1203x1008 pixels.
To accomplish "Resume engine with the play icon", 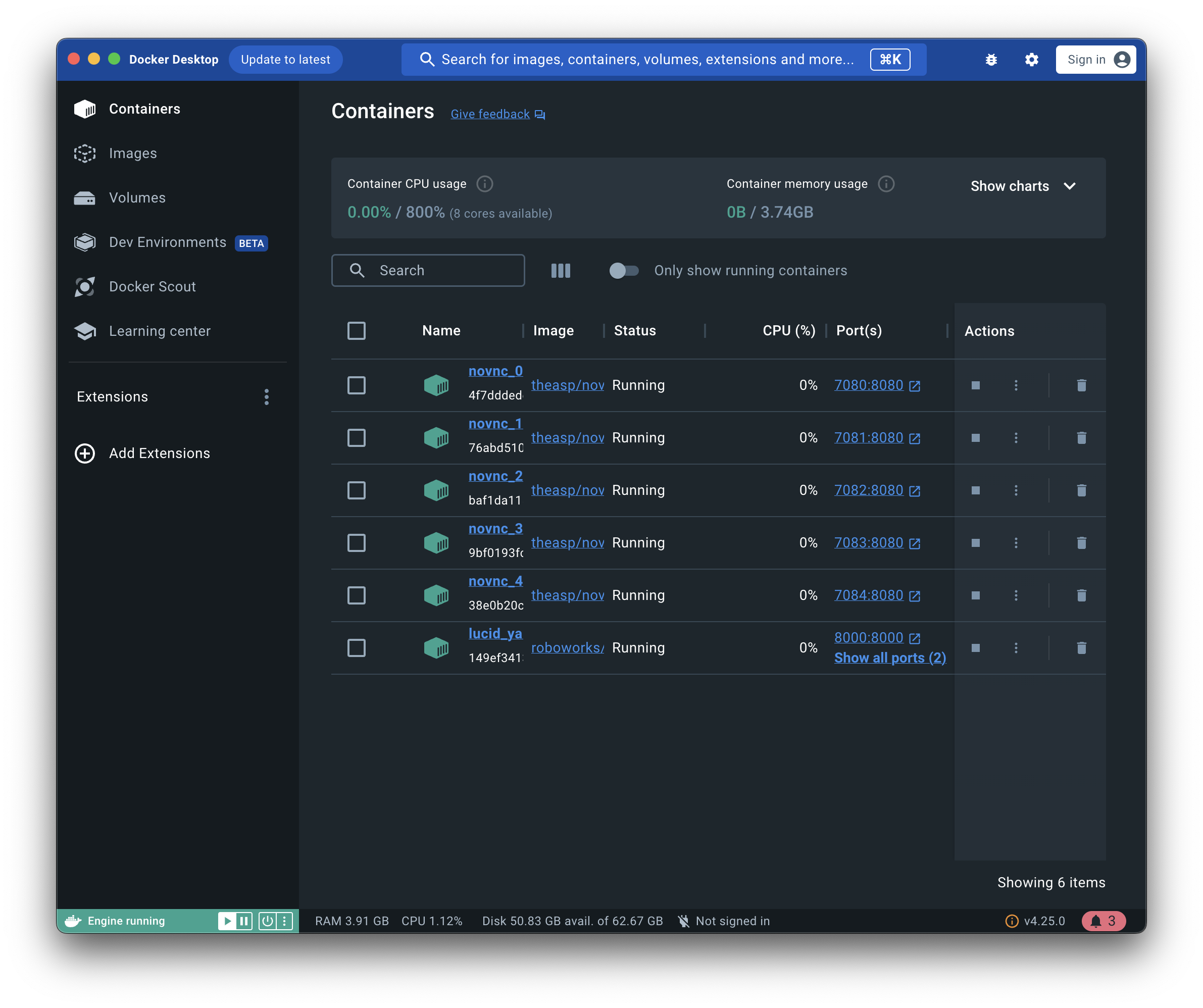I will coord(227,921).
